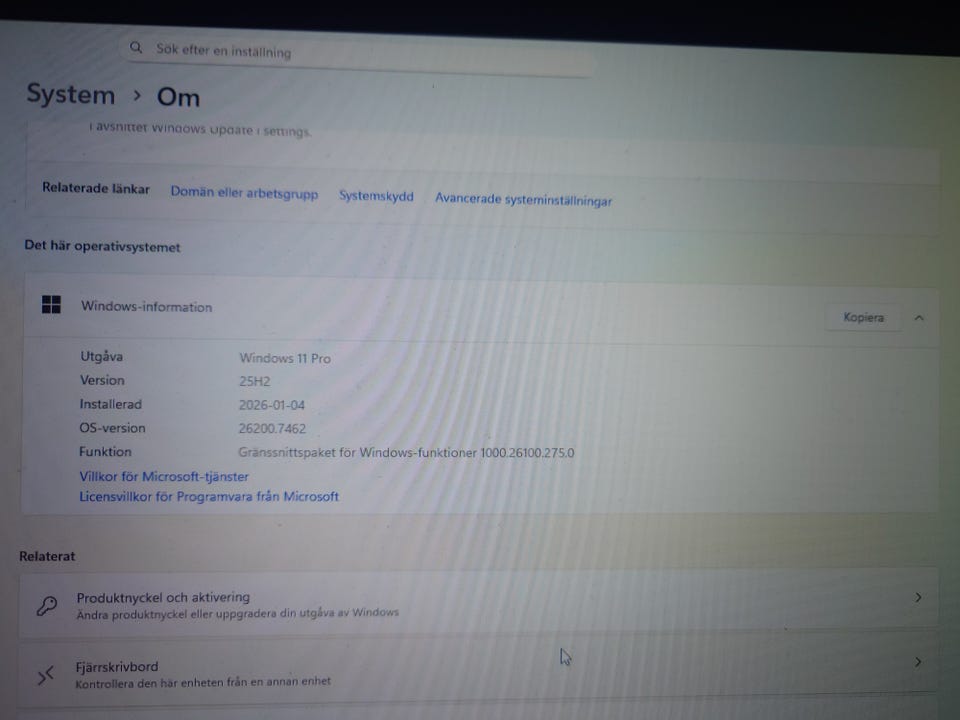960x720 pixels.
Task: Collapse the Windows-information section chevron
Action: coord(919,318)
